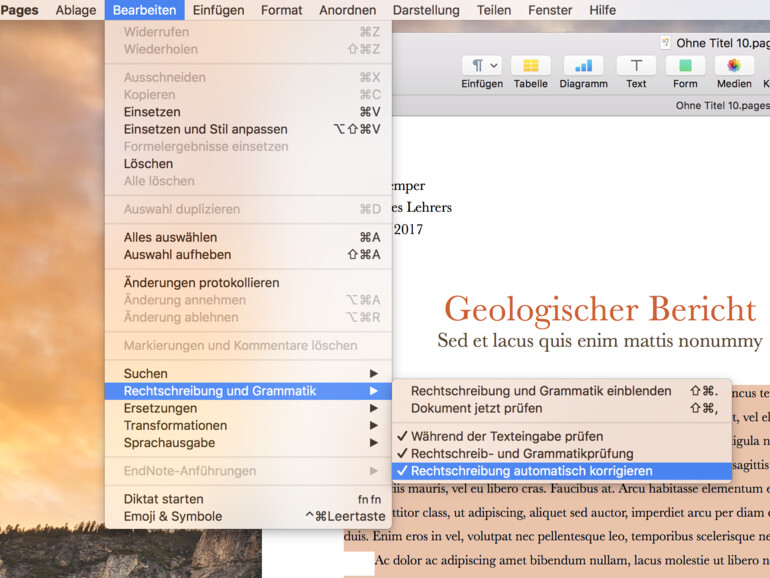Choose Einsetzen und Stil anpassen

pyautogui.click(x=248, y=129)
